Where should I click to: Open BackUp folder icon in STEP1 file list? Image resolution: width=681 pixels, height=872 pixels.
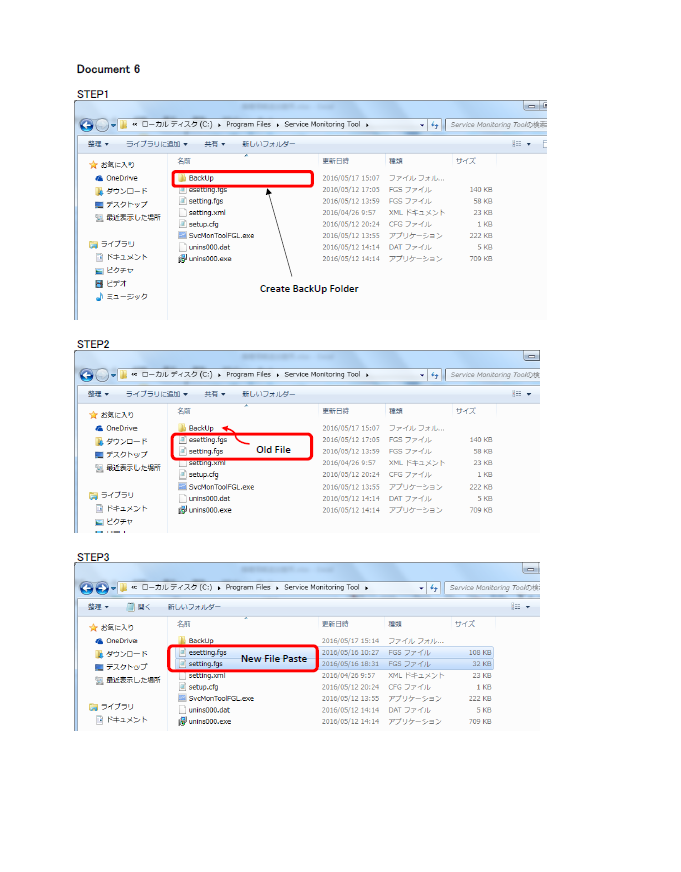pos(182,178)
